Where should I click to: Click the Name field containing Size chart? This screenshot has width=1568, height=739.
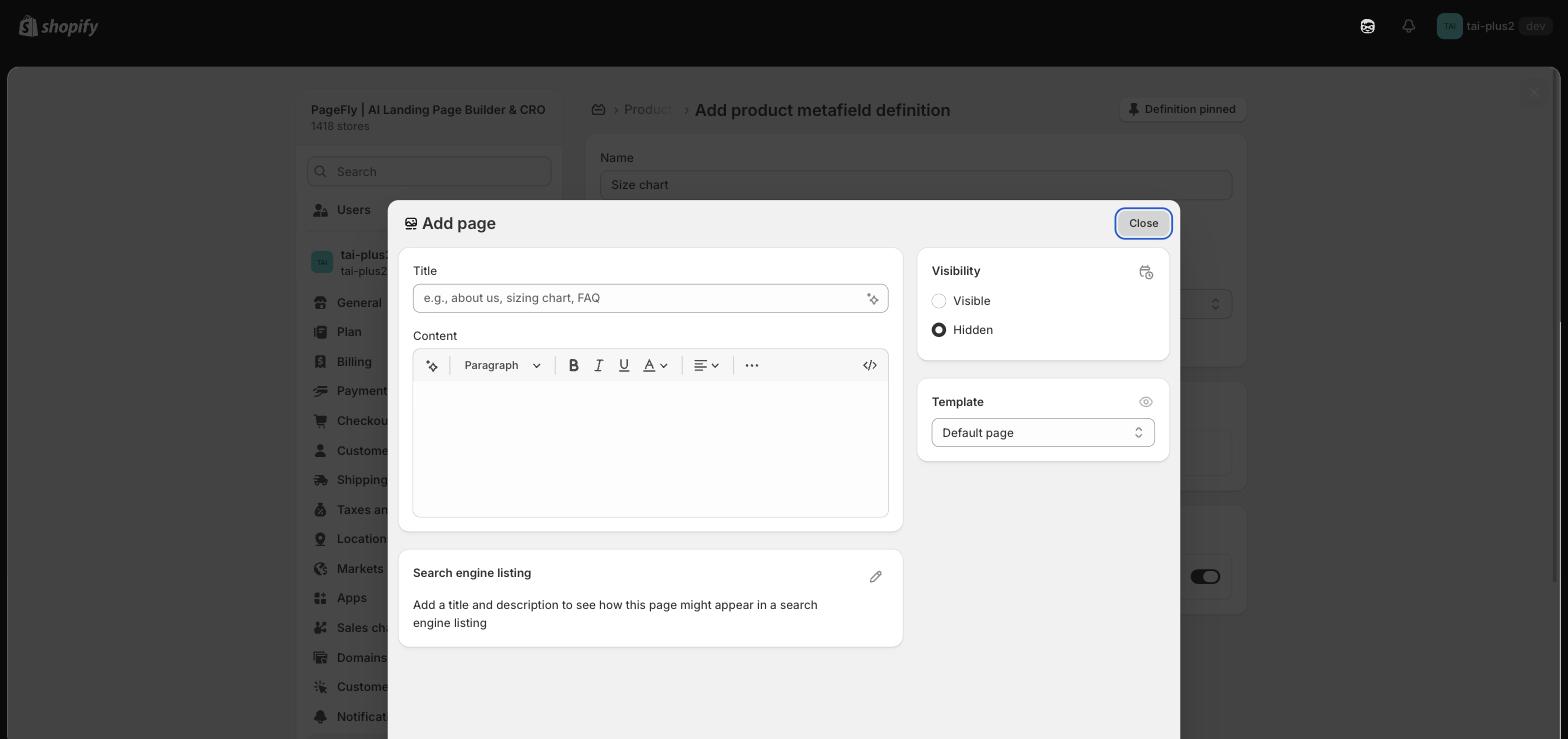point(916,185)
